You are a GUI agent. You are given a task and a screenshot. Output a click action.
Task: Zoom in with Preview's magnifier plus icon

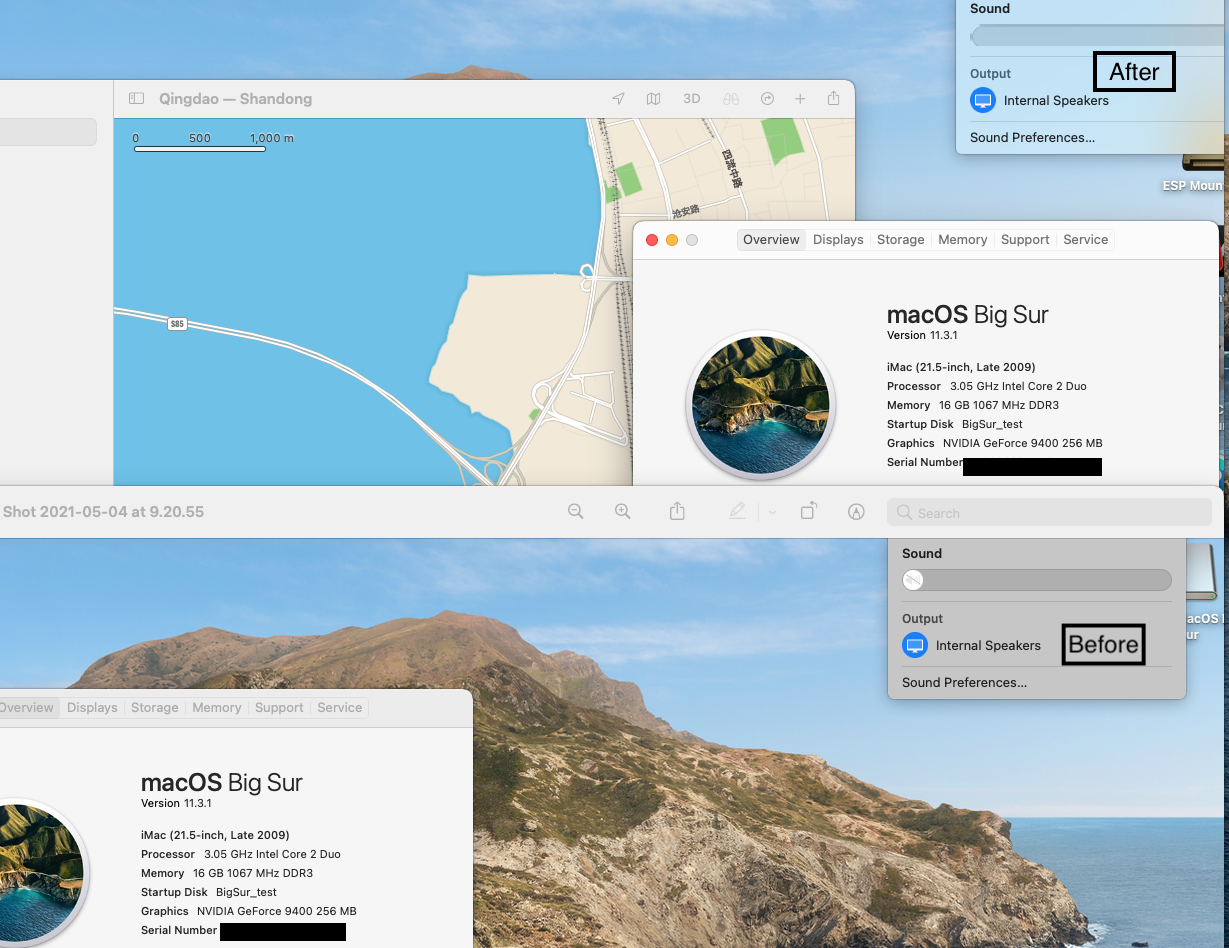(x=622, y=511)
